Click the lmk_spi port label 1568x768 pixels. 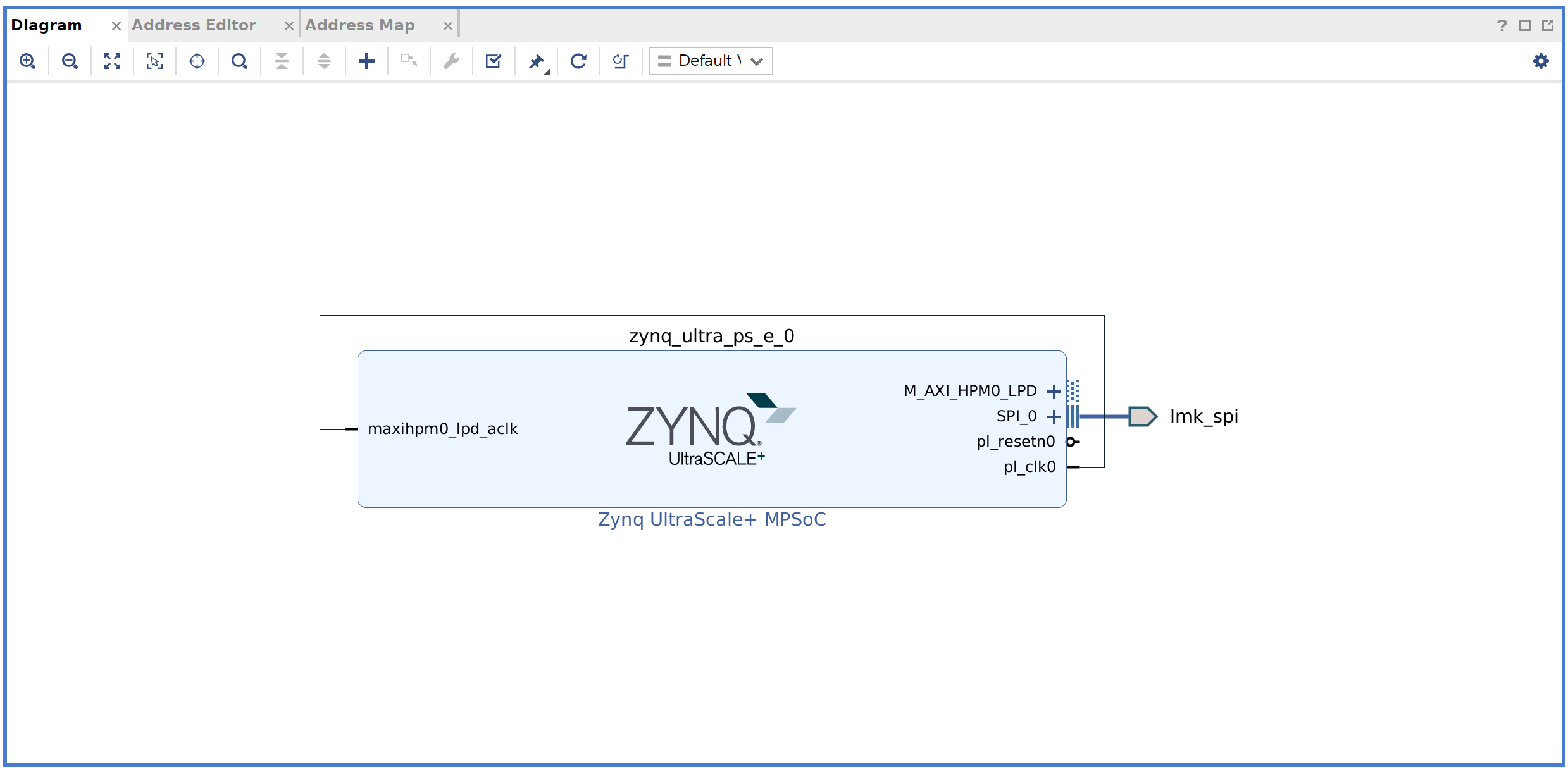click(x=1204, y=417)
